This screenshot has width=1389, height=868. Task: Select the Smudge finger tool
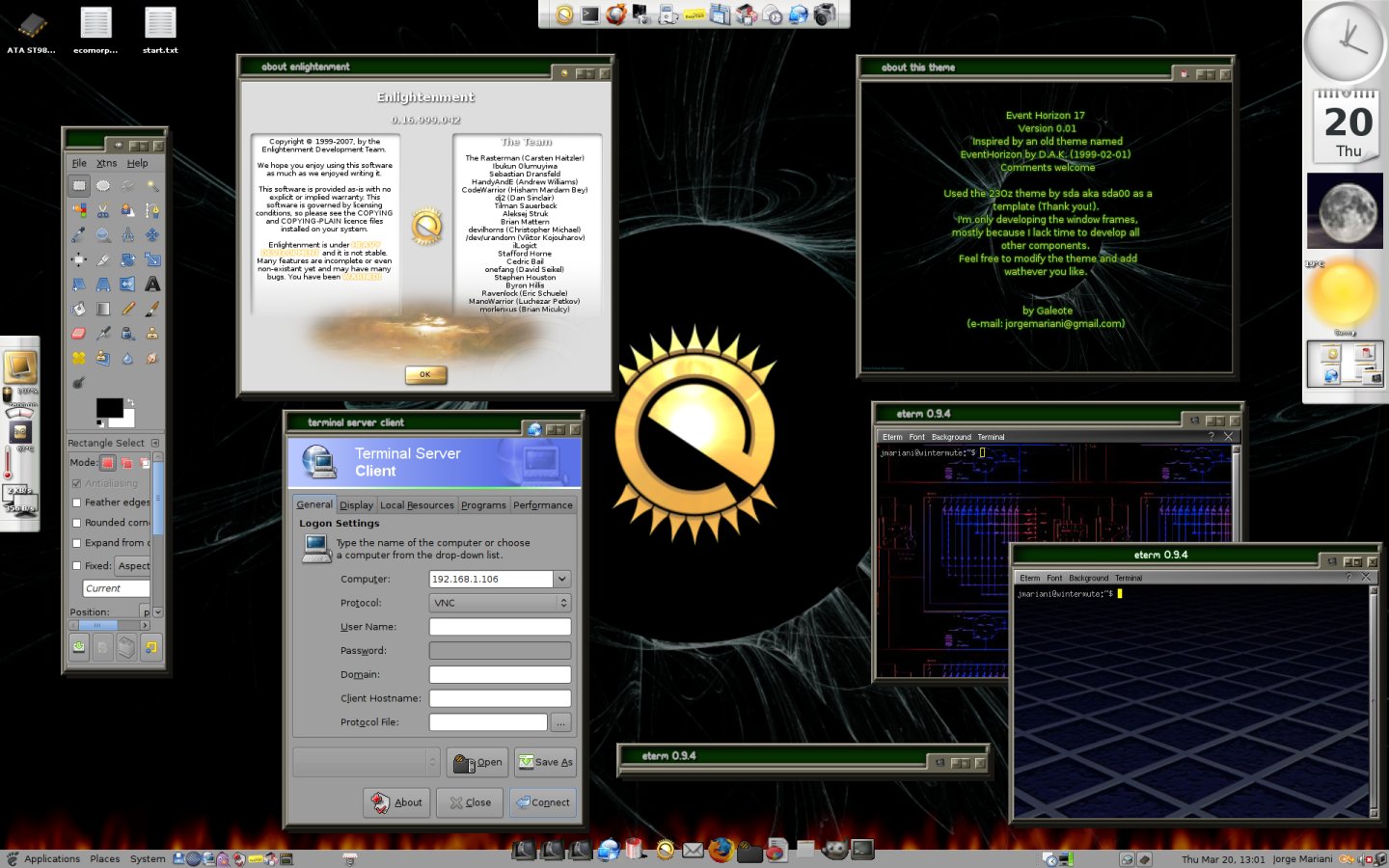(x=152, y=358)
